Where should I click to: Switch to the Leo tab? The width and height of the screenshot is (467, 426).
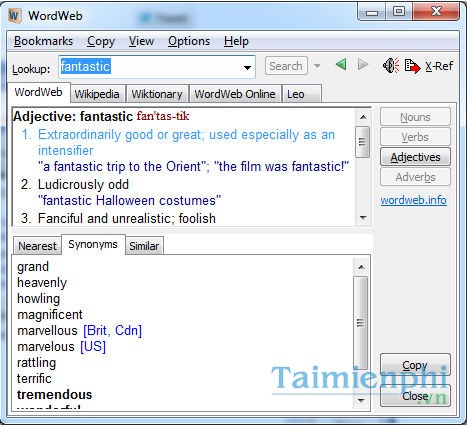coord(301,94)
